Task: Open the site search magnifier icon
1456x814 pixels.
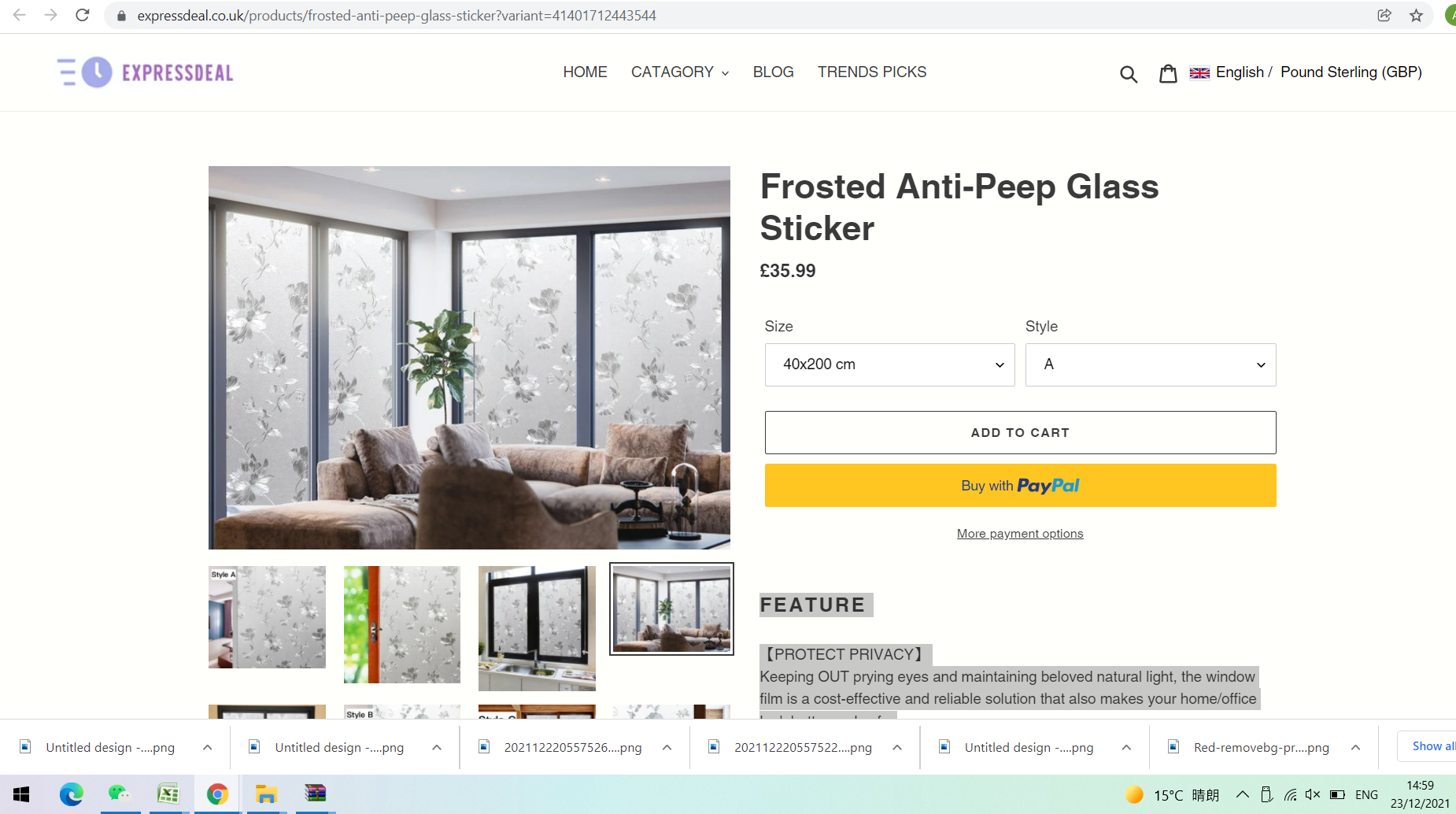Action: click(1129, 73)
